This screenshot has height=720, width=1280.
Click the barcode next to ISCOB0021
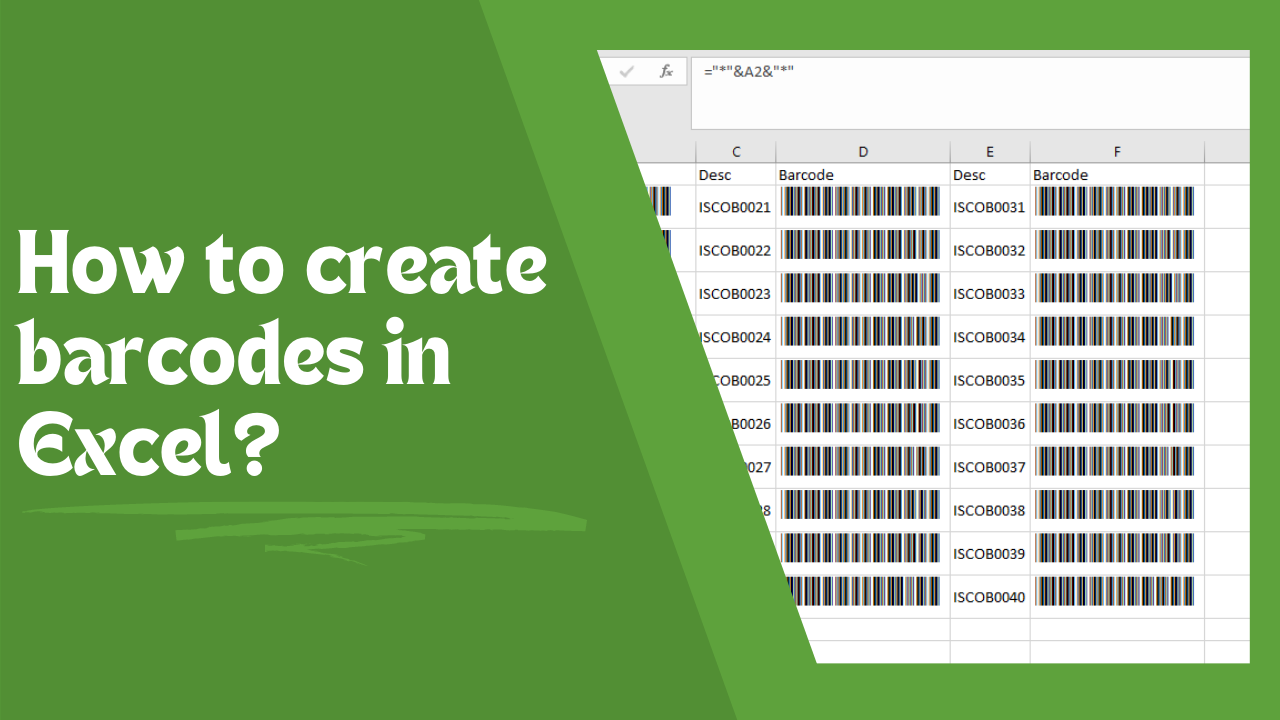tap(861, 201)
